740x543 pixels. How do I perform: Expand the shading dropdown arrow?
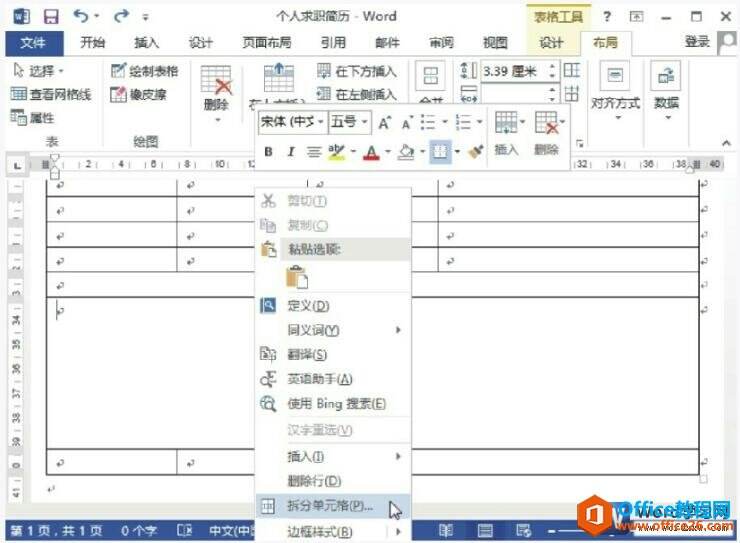pyautogui.click(x=423, y=152)
